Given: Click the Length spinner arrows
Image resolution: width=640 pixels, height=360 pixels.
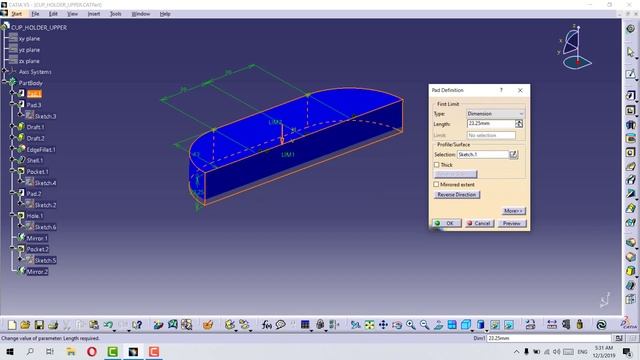Looking at the screenshot, I should pyautogui.click(x=519, y=124).
